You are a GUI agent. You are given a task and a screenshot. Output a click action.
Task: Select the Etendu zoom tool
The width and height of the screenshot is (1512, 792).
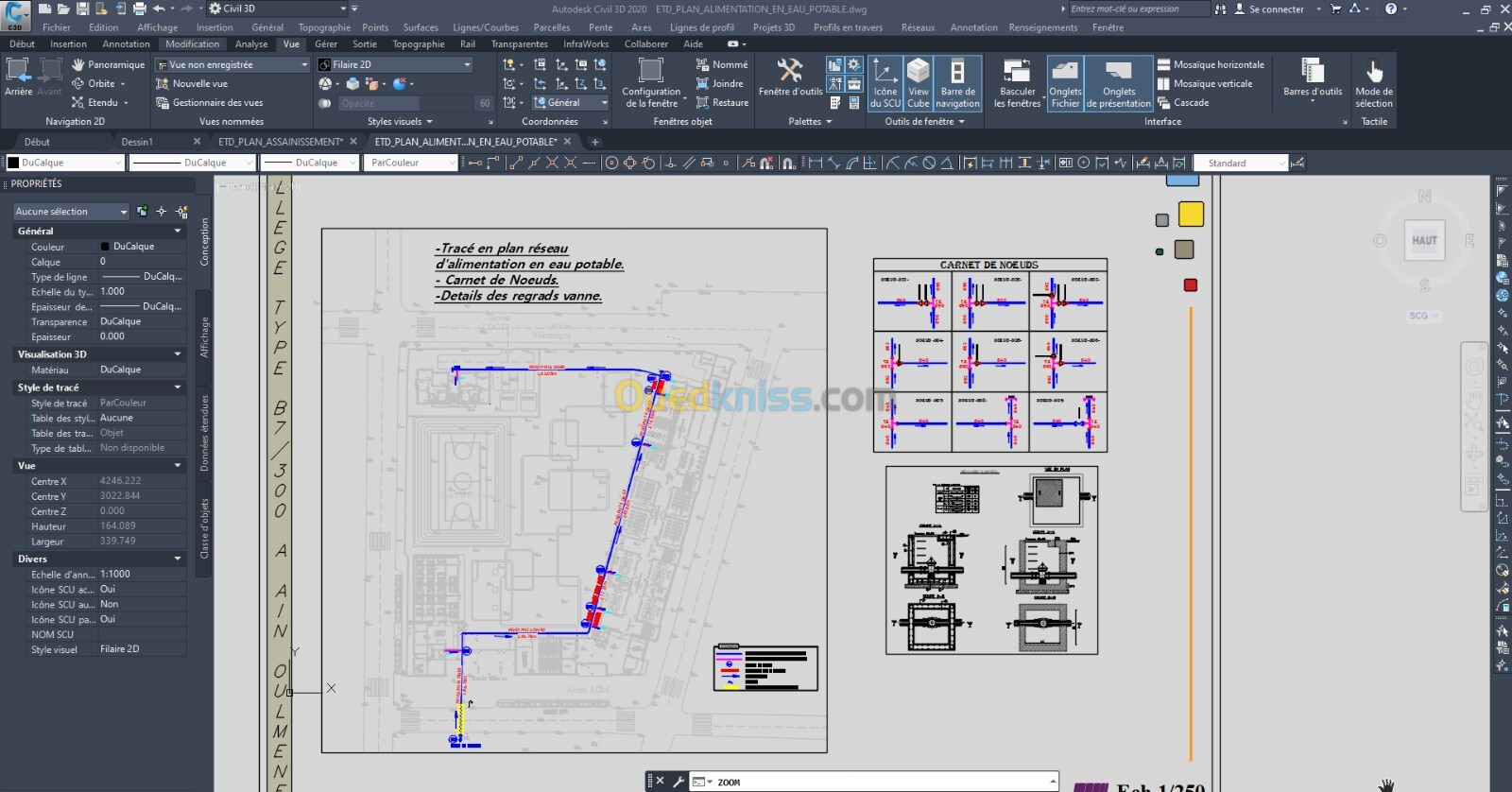click(99, 102)
